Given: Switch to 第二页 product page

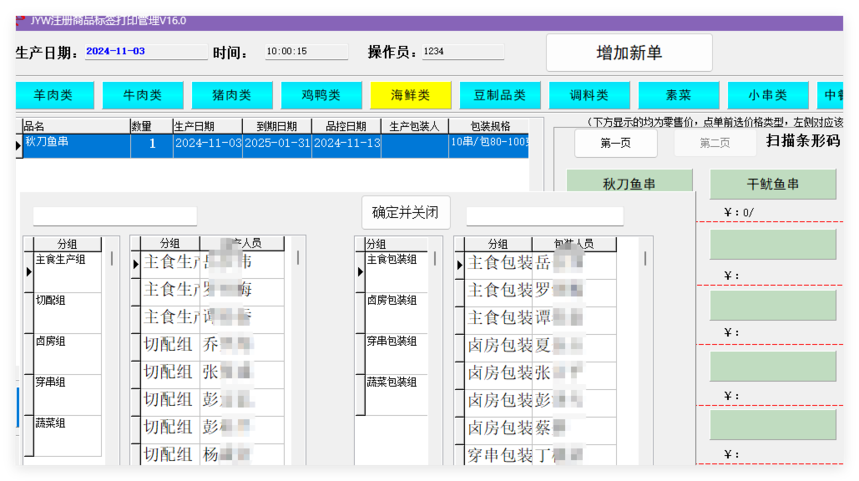Looking at the screenshot, I should click(x=714, y=143).
